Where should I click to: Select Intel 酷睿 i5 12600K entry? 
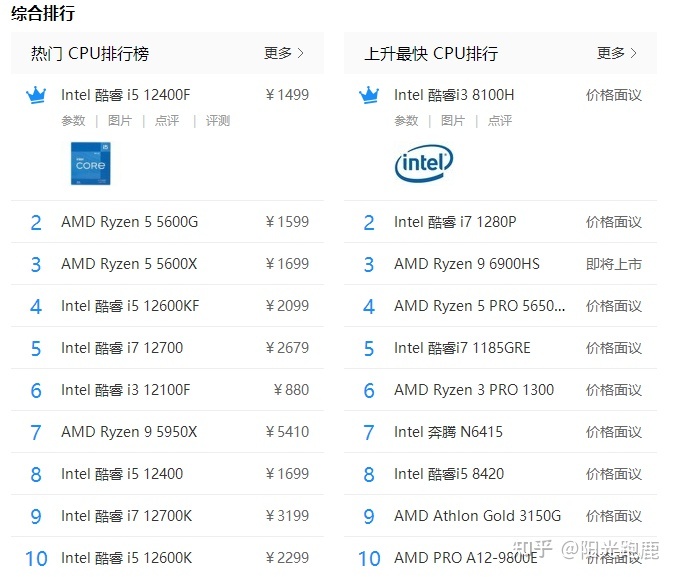(x=126, y=558)
